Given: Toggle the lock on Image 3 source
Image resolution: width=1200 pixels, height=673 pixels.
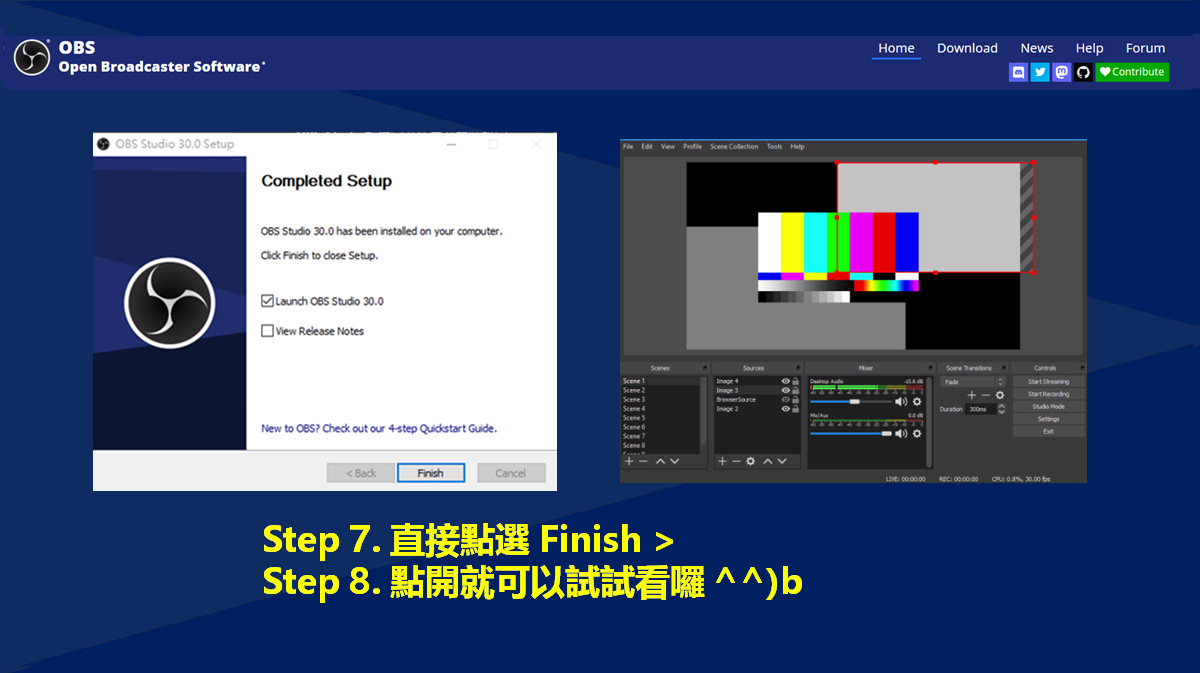Looking at the screenshot, I should coord(796,390).
